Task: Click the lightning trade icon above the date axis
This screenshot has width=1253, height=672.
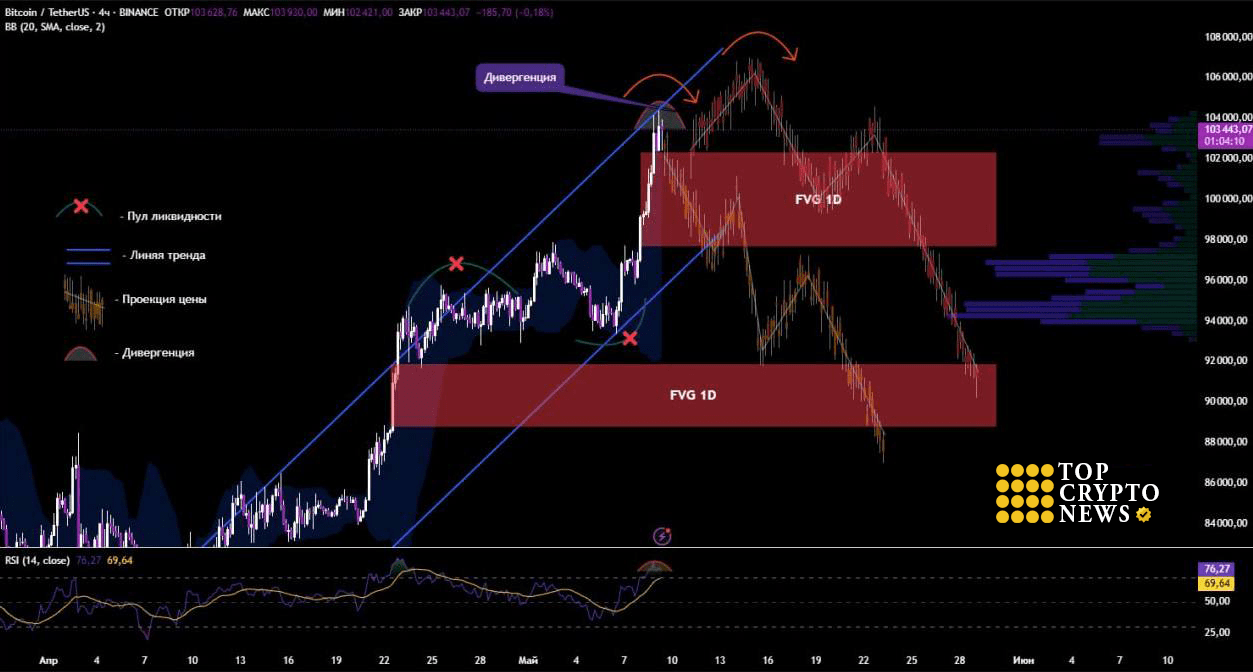Action: coord(661,534)
